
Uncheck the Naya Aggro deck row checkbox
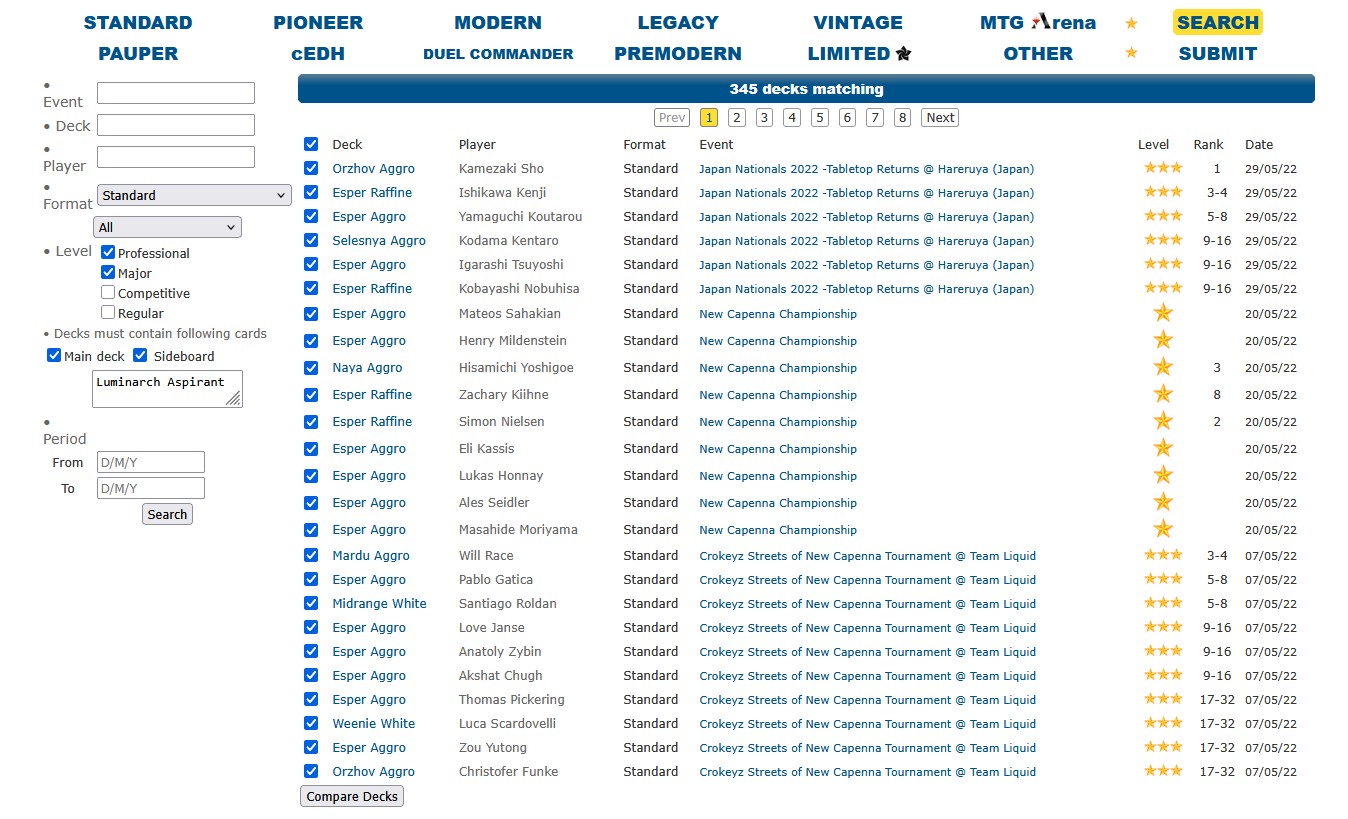click(311, 367)
